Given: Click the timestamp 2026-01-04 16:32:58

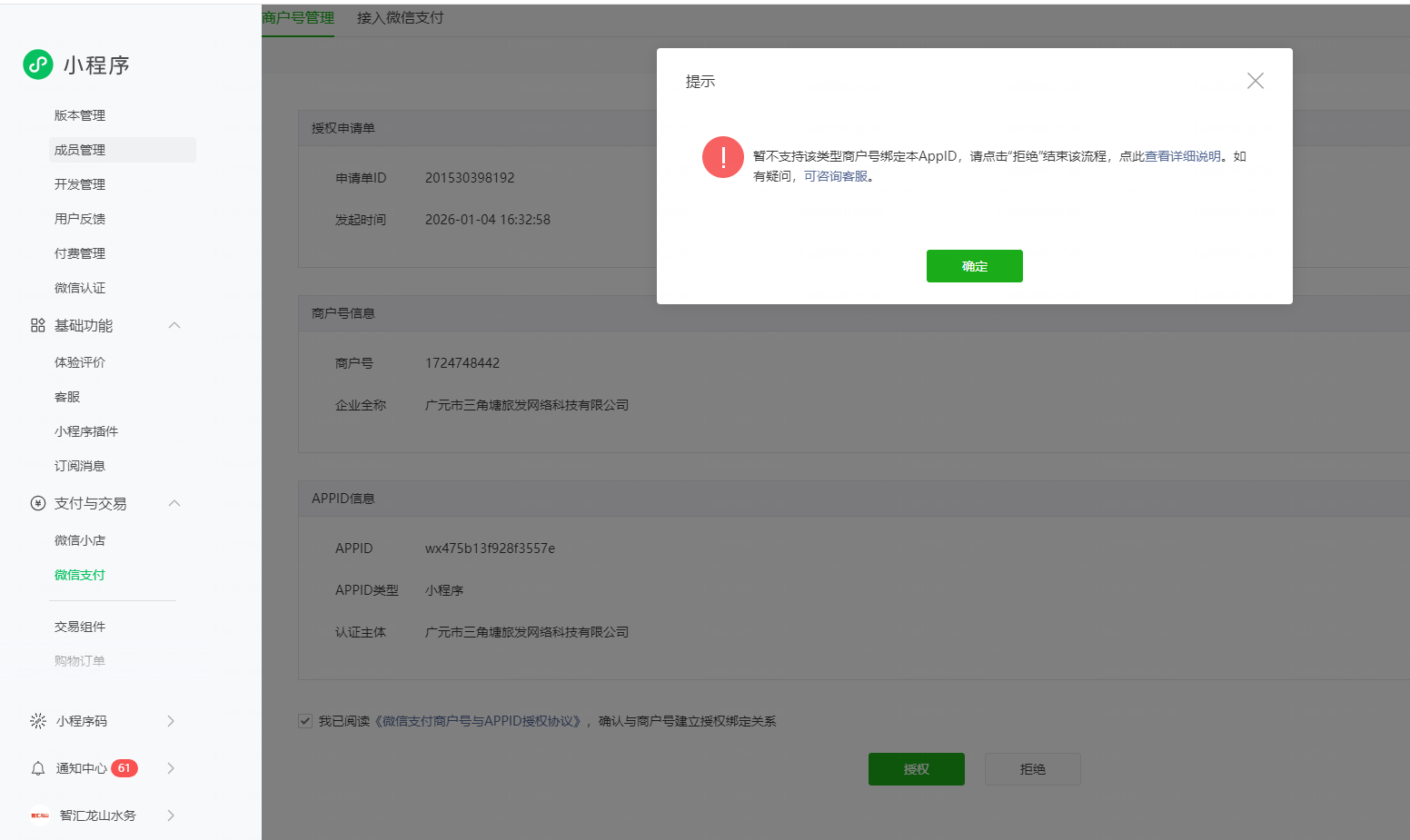Looking at the screenshot, I should [x=488, y=220].
